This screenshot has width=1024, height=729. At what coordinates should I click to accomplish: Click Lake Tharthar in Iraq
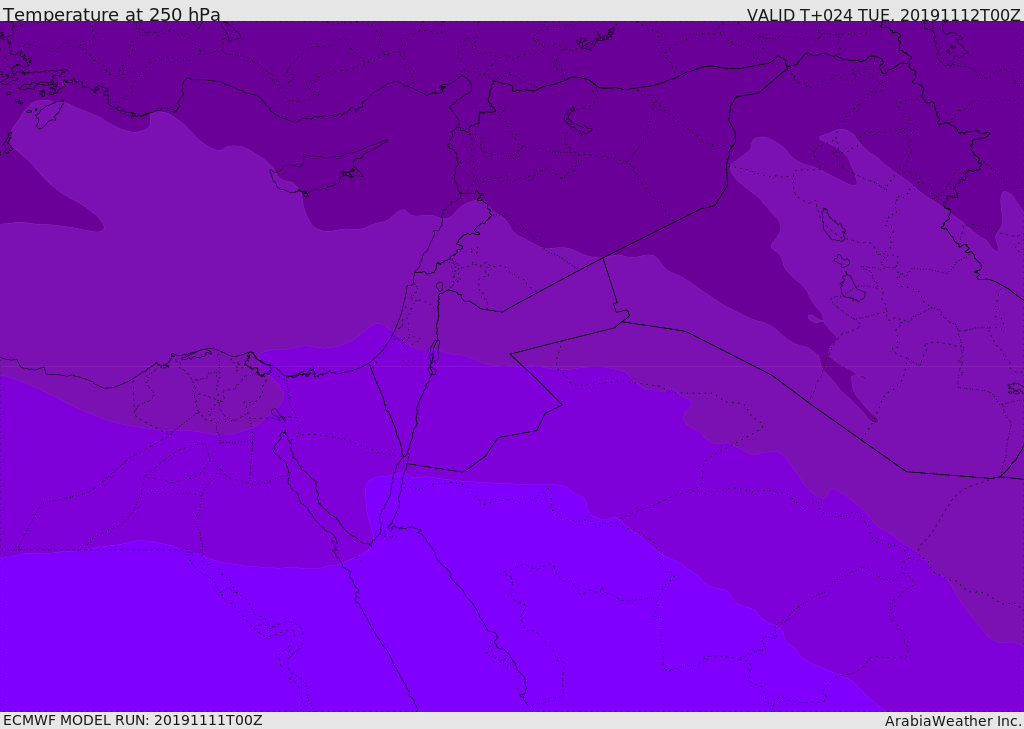click(x=832, y=226)
